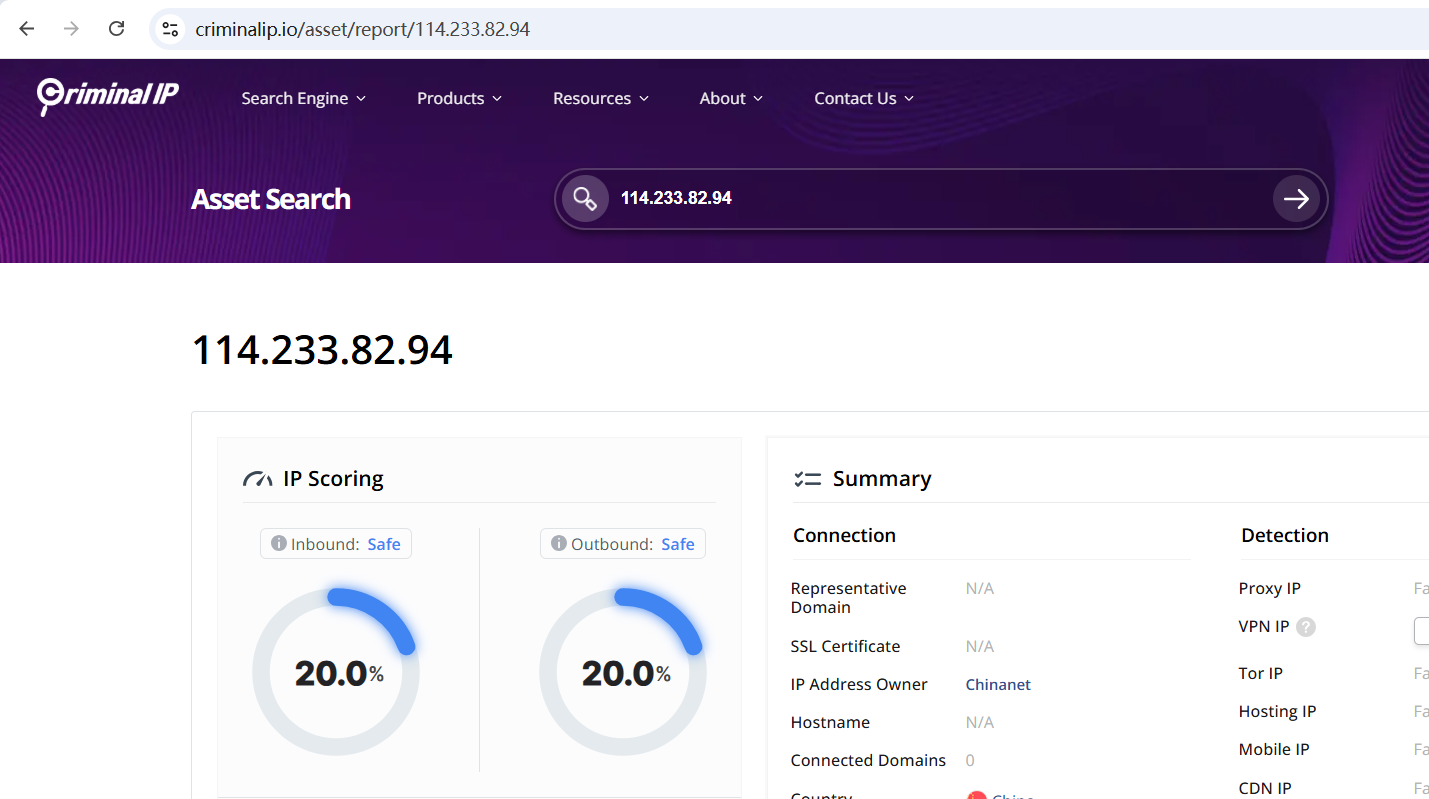The height and width of the screenshot is (799, 1429).
Task: Click the Hostname label
Action: [830, 723]
